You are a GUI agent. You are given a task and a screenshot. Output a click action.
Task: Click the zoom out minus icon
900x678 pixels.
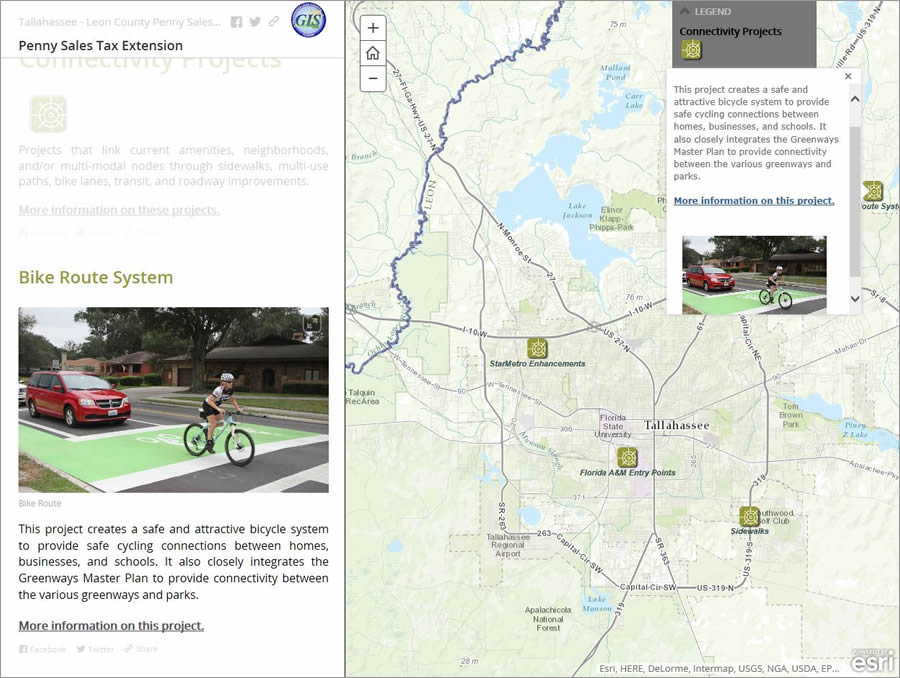pyautogui.click(x=372, y=78)
